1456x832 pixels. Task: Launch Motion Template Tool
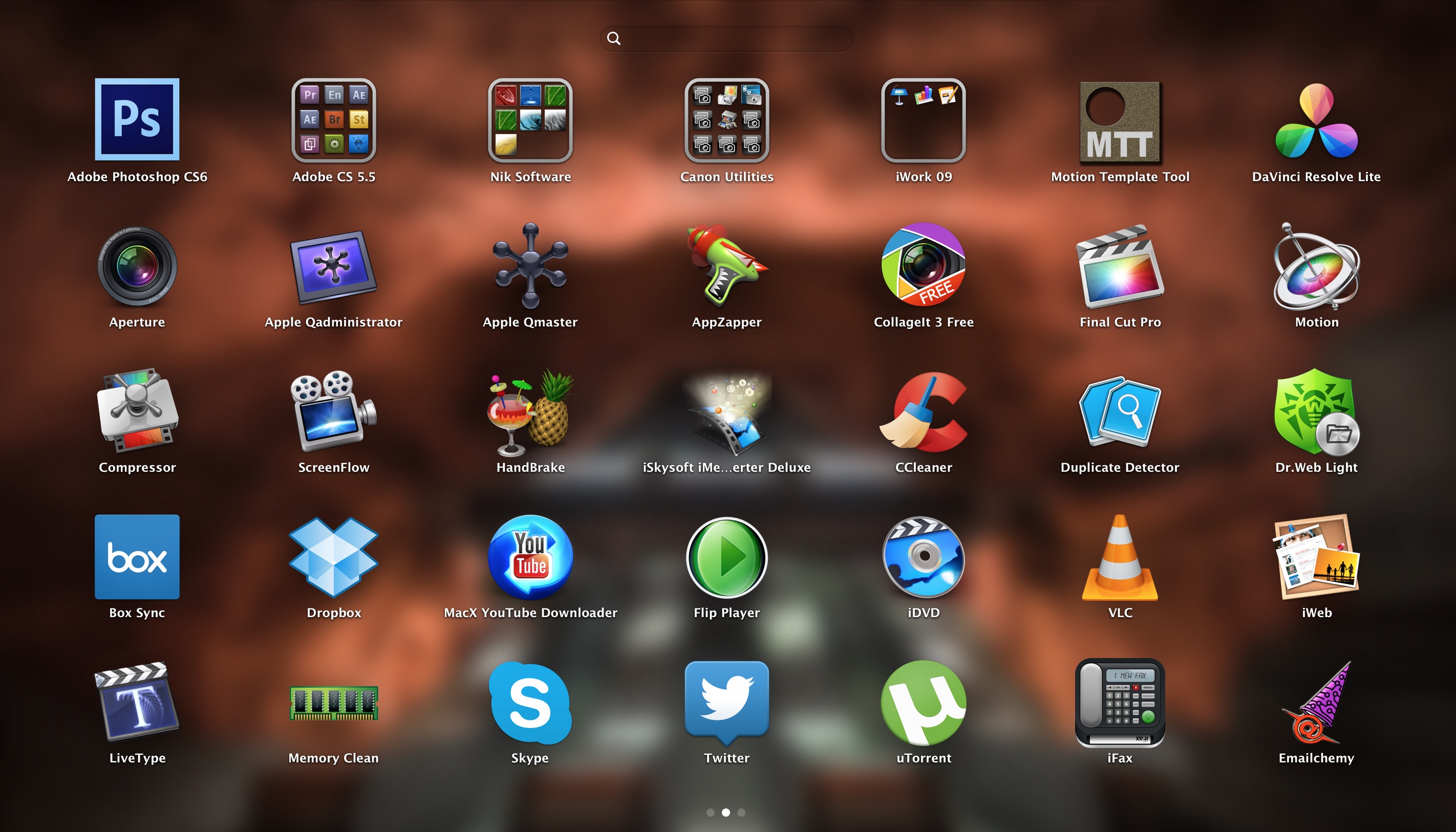coord(1120,121)
